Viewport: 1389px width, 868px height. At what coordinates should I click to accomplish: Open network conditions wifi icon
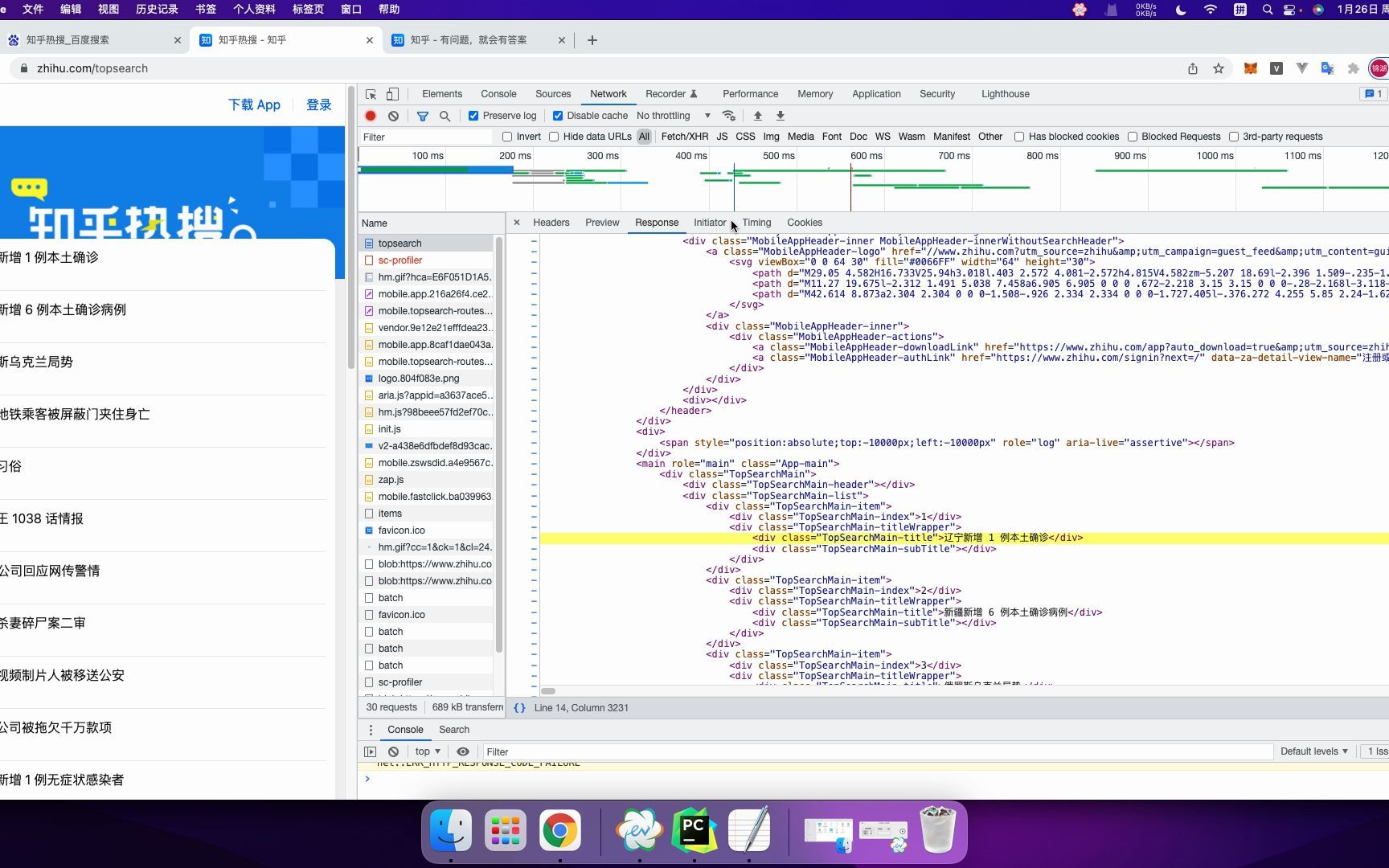(x=729, y=116)
